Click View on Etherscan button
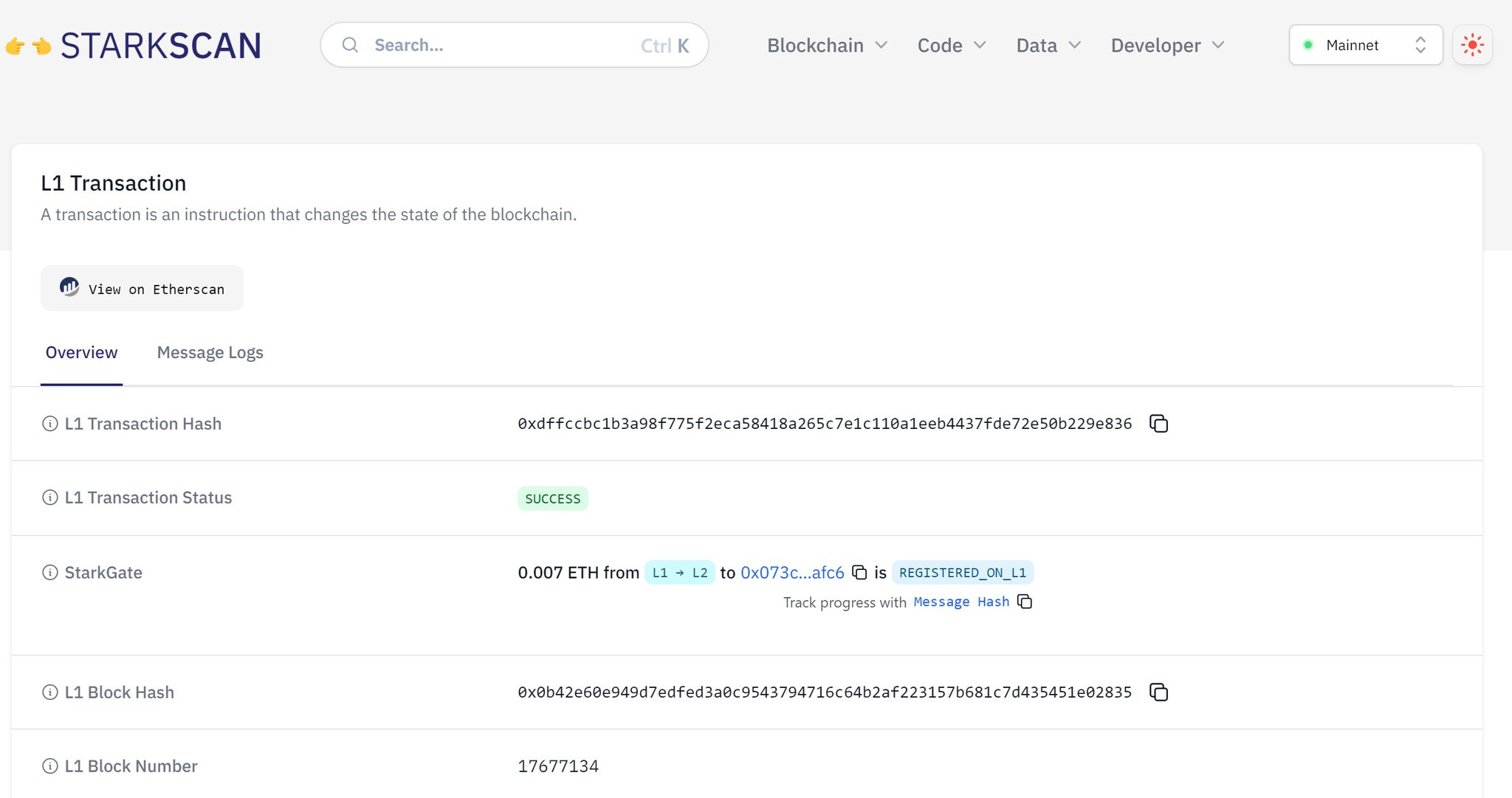Image resolution: width=1512 pixels, height=798 pixels. click(142, 288)
